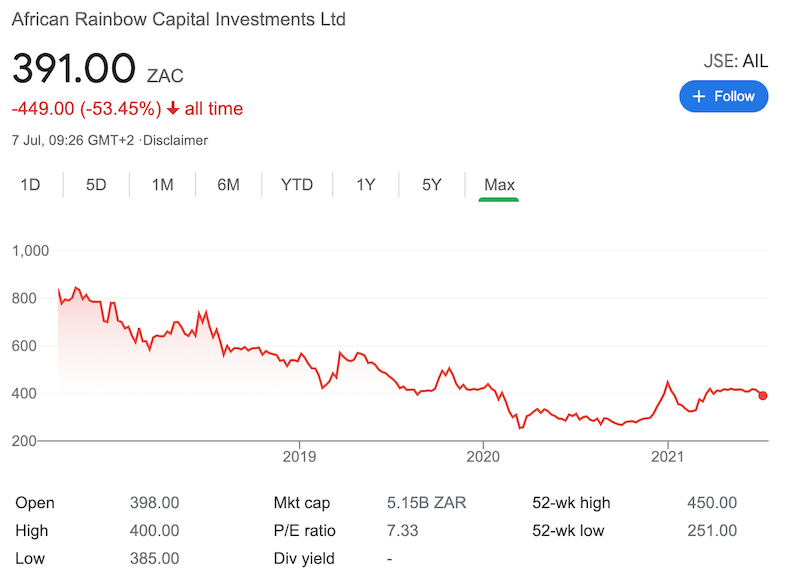Click the 200 y-axis label
The height and width of the screenshot is (586, 800).
pyautogui.click(x=24, y=441)
